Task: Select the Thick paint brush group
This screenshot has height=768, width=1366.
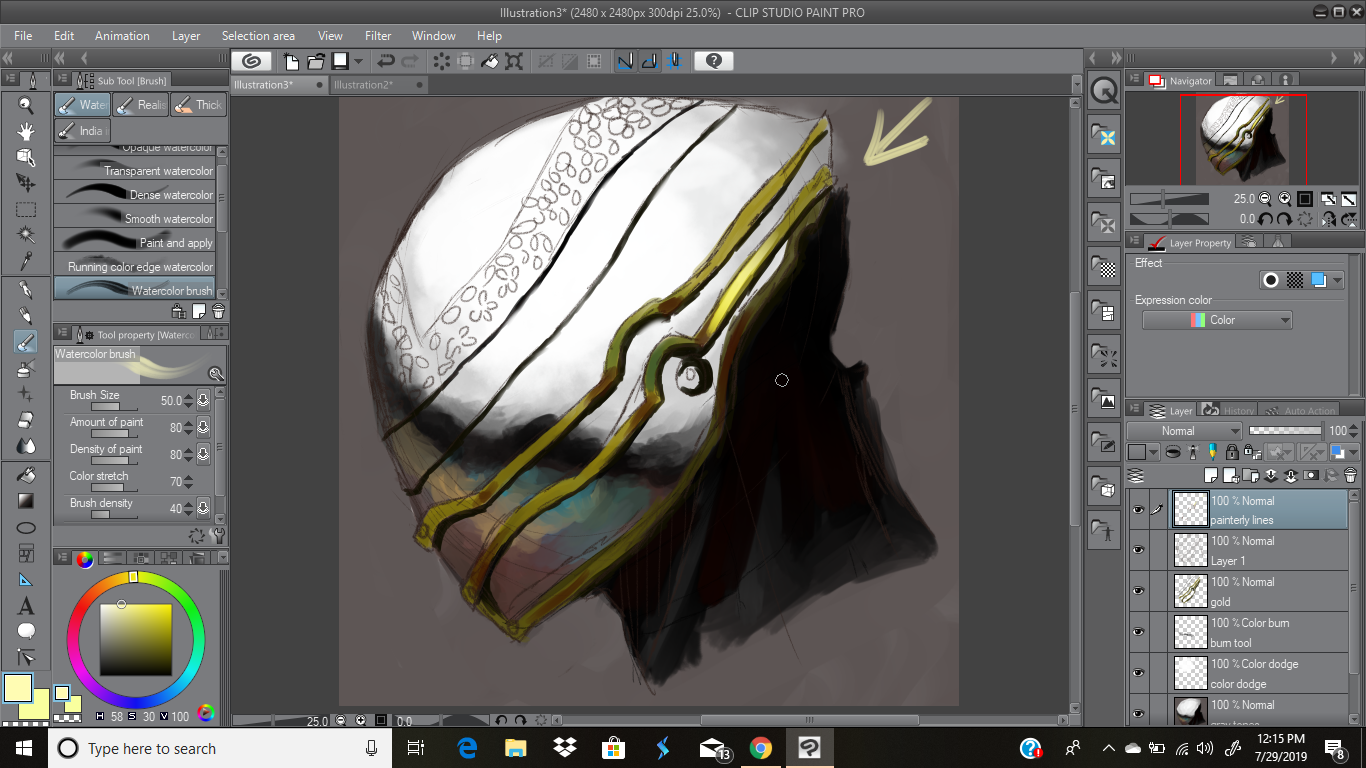Action: coord(198,105)
